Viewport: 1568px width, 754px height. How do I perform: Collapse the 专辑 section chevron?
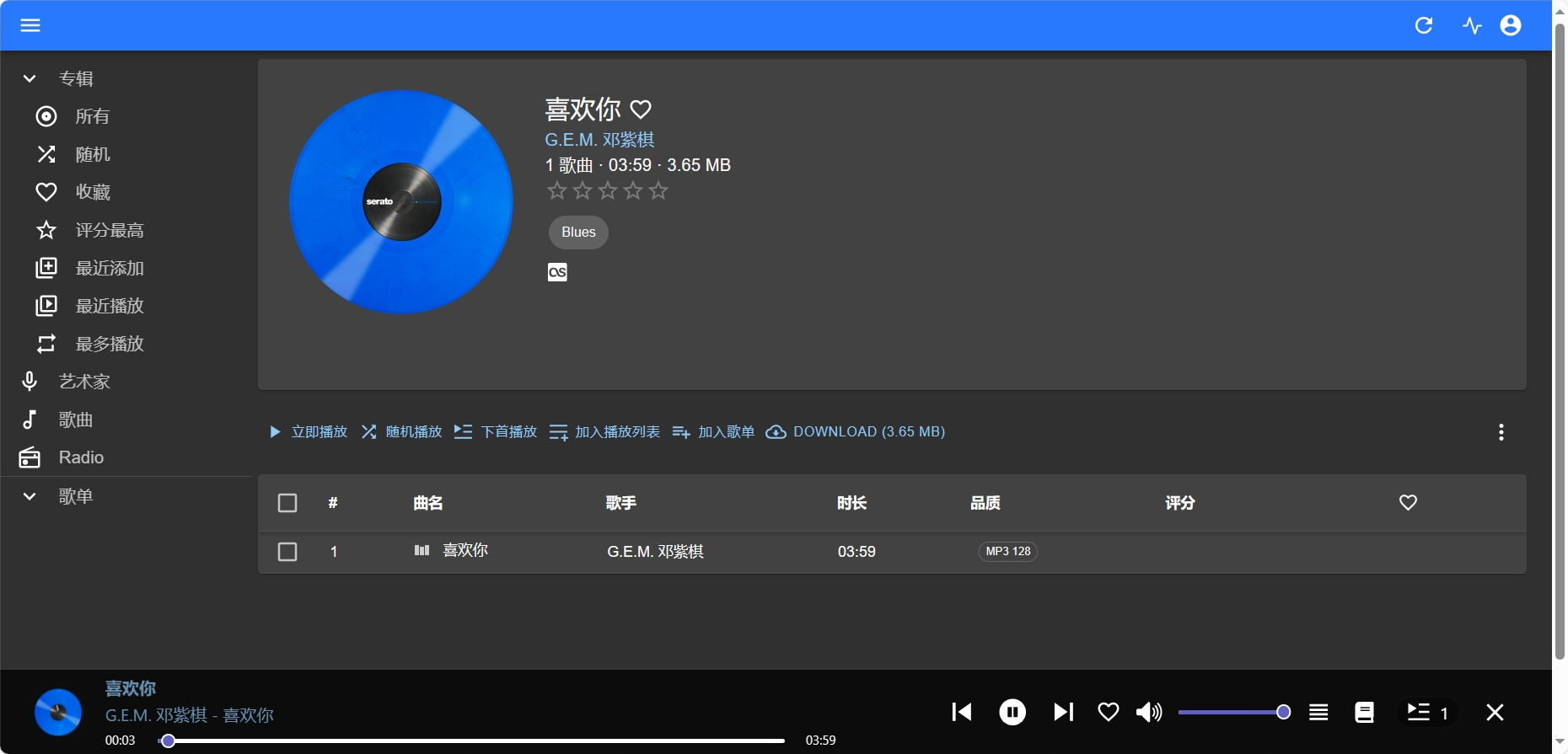pyautogui.click(x=30, y=78)
